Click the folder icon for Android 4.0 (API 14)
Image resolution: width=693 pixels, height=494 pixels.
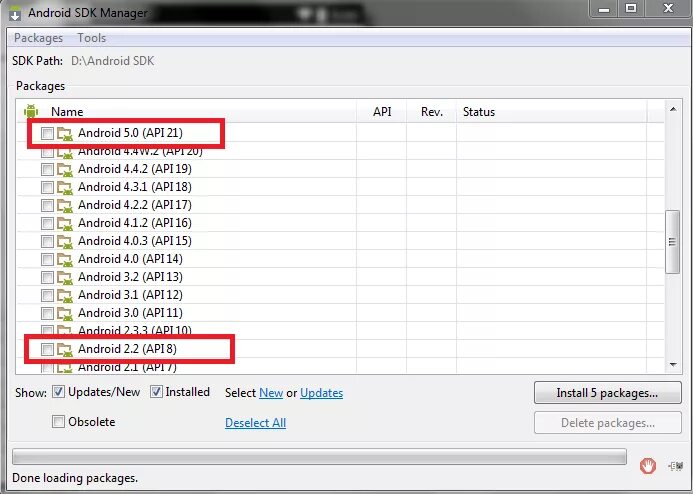pyautogui.click(x=65, y=259)
